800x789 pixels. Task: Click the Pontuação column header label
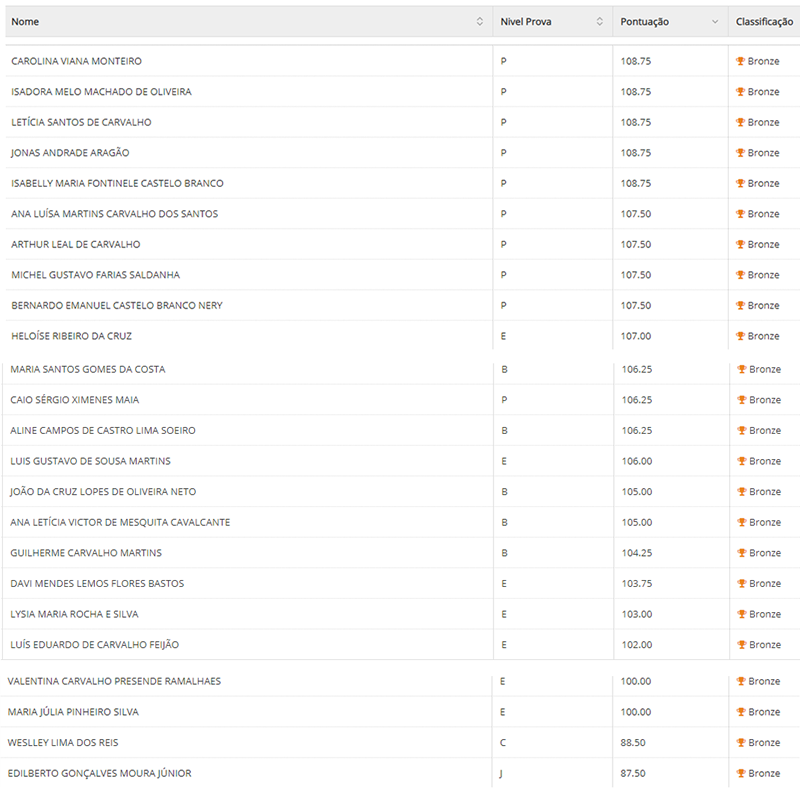coord(645,22)
